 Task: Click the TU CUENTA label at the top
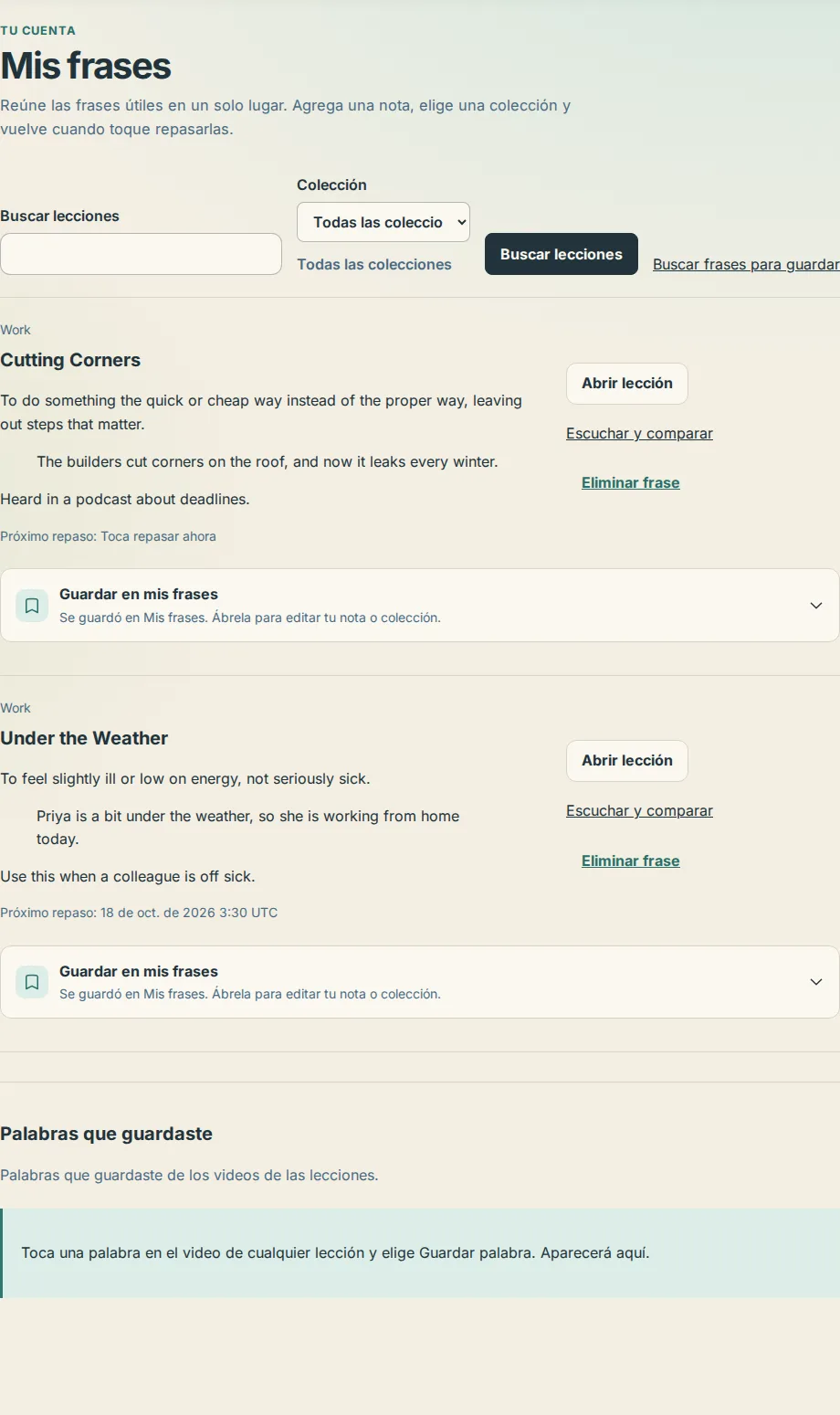[x=37, y=30]
